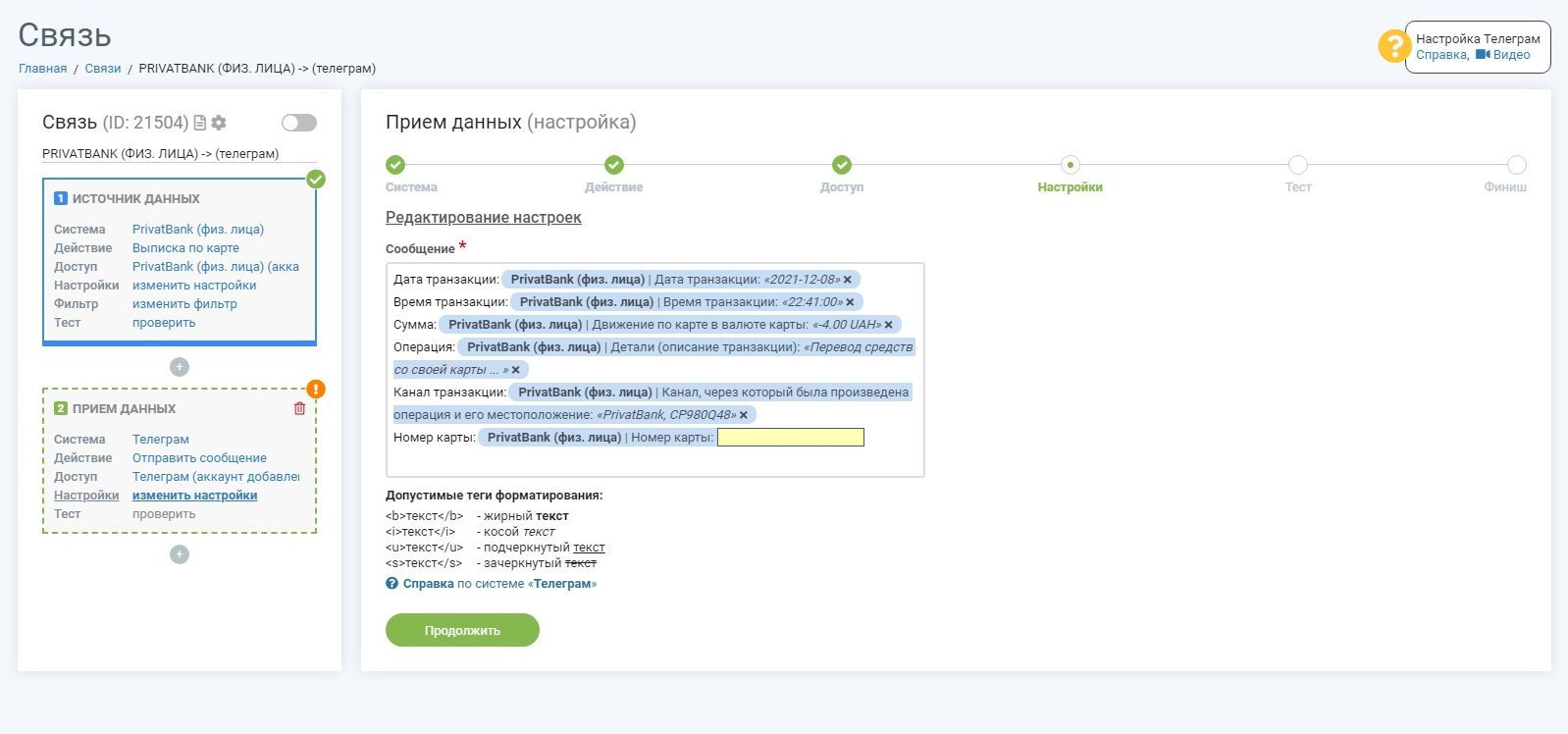Add a step with the plus below ПРИЕМ ДАННЫХ
1568x734 pixels.
(x=180, y=554)
